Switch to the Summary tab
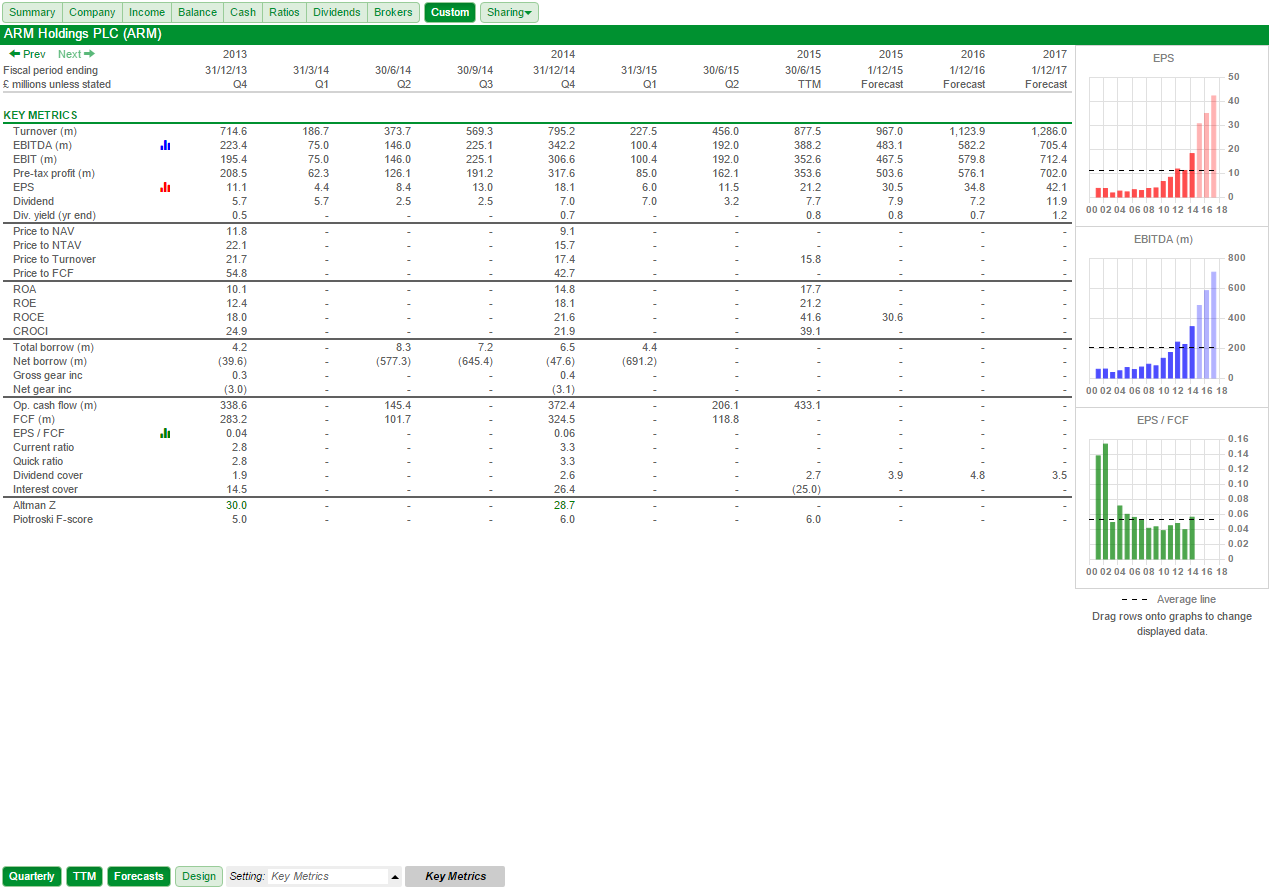 pyautogui.click(x=32, y=12)
